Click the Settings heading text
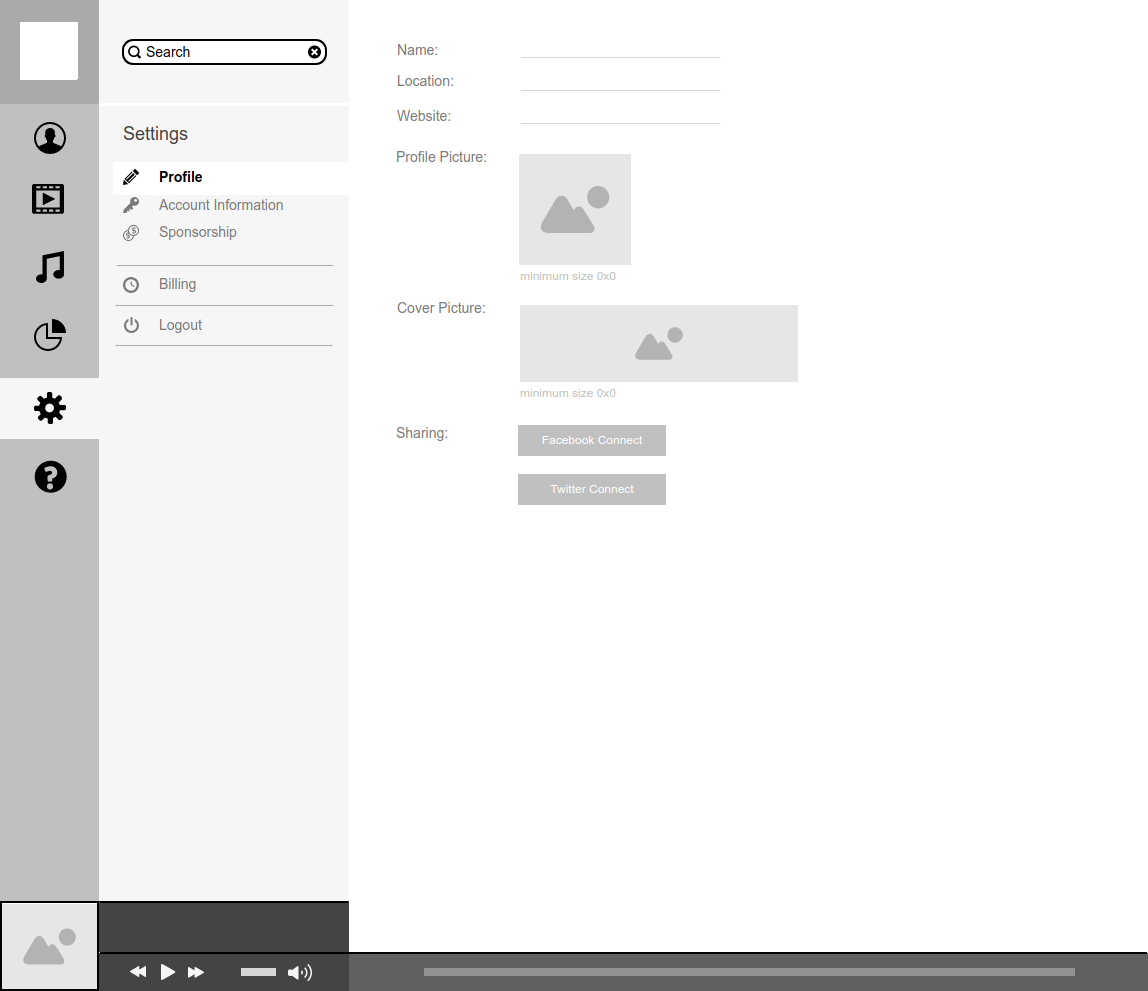Viewport: 1148px width, 991px height. click(155, 133)
